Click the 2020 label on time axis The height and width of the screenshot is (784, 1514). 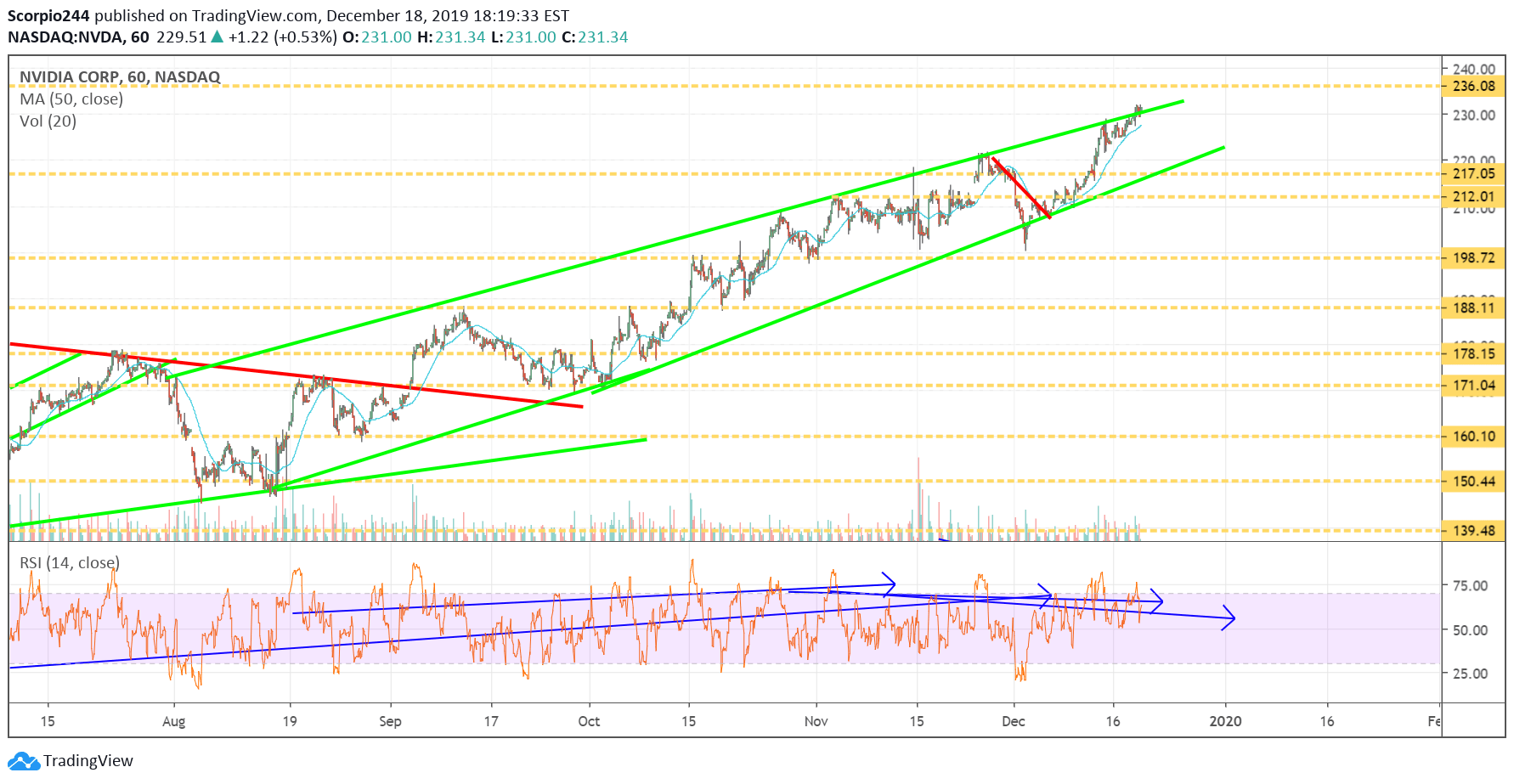coord(1225,721)
